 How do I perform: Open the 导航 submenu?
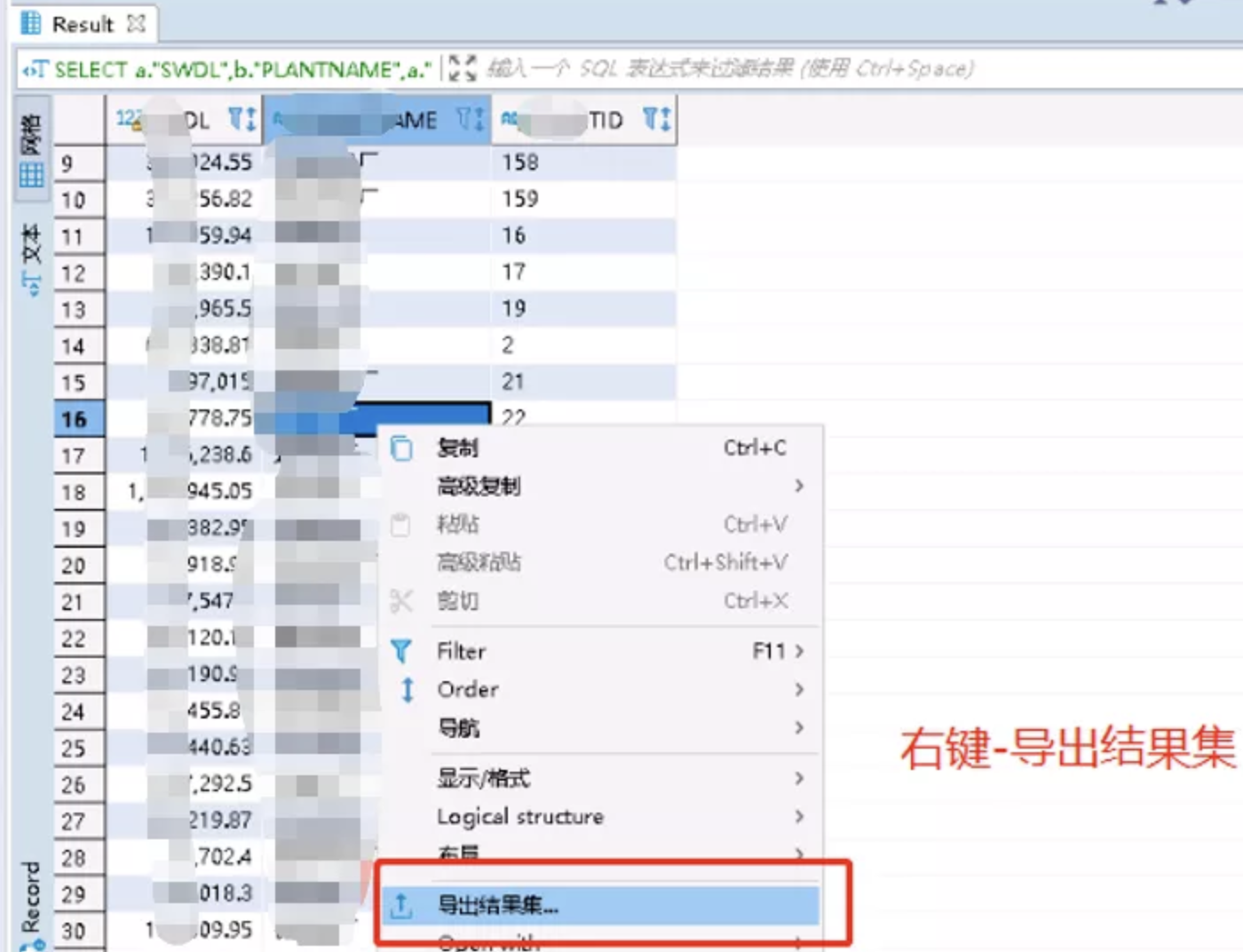click(x=798, y=727)
